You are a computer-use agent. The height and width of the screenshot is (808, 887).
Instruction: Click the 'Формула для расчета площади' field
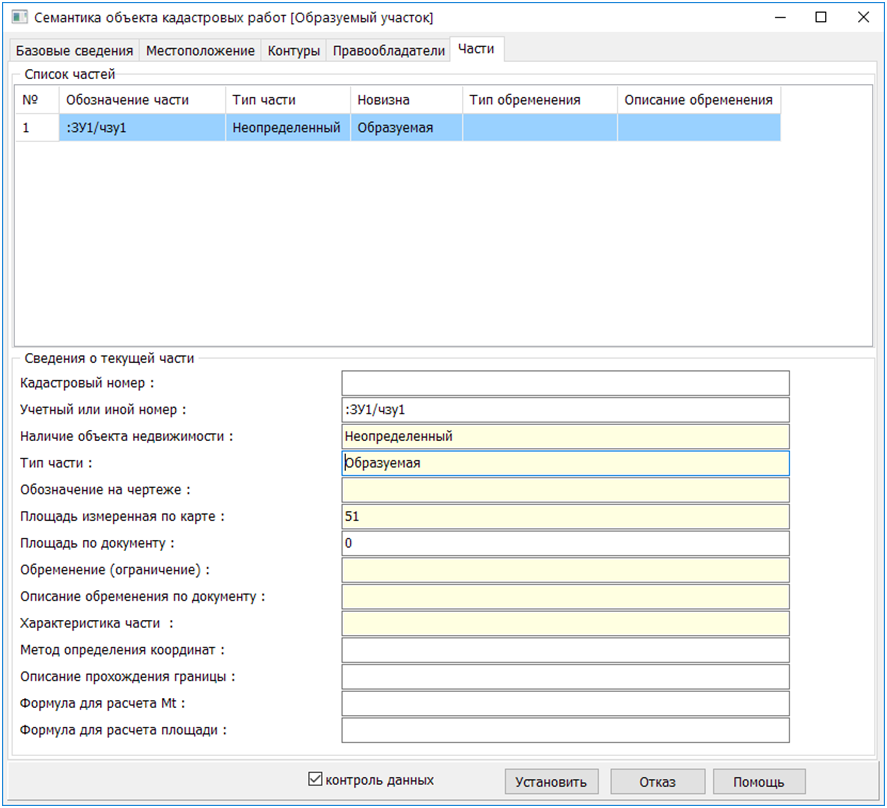pyautogui.click(x=565, y=730)
